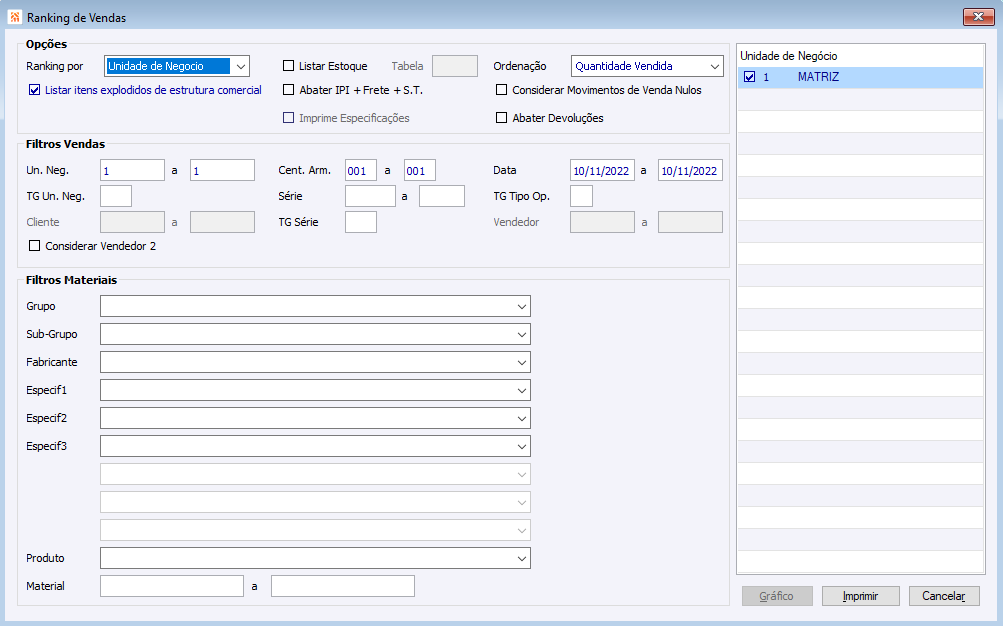Click the Cent. Arm. end field
The image size is (1003, 626).
point(420,170)
